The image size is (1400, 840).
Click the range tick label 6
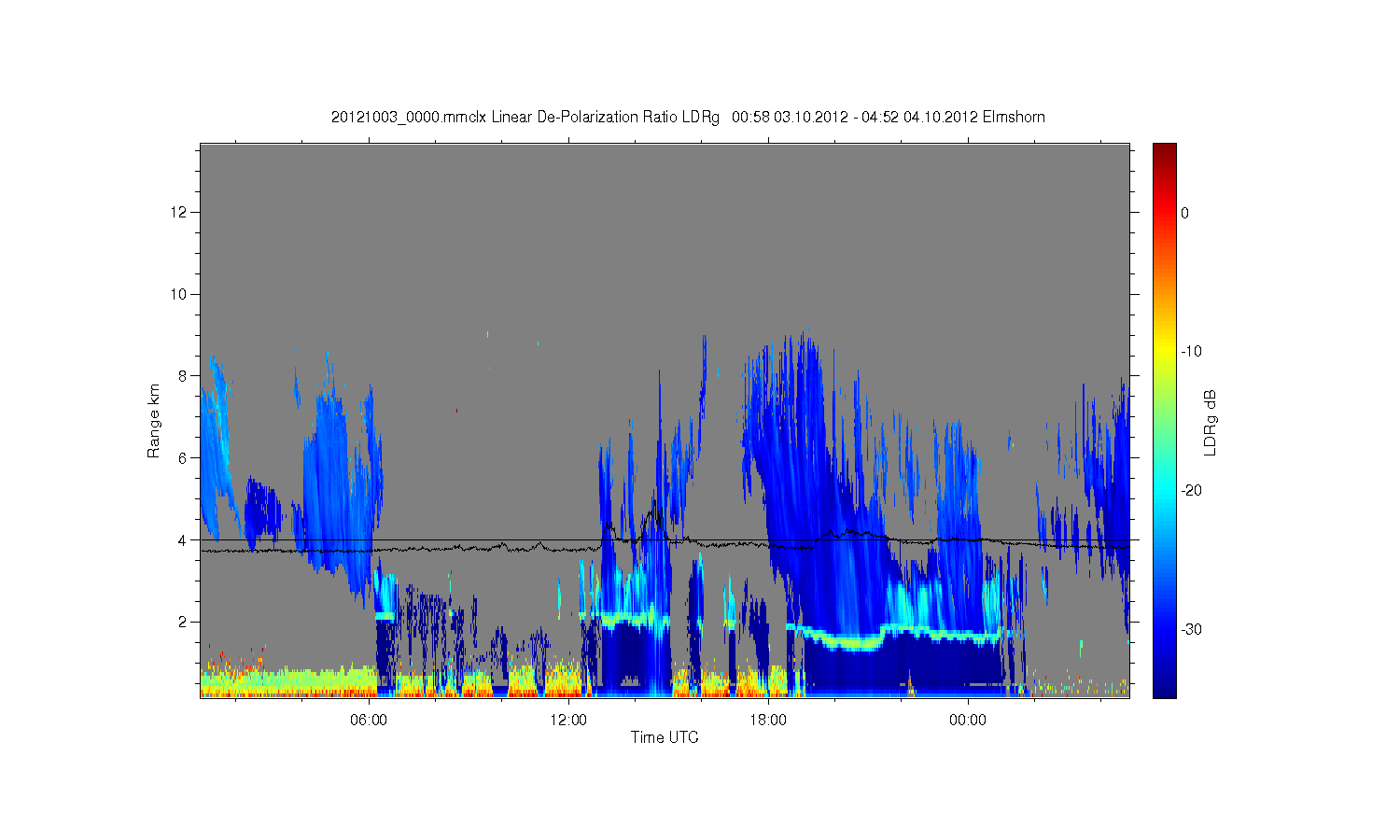tap(184, 457)
